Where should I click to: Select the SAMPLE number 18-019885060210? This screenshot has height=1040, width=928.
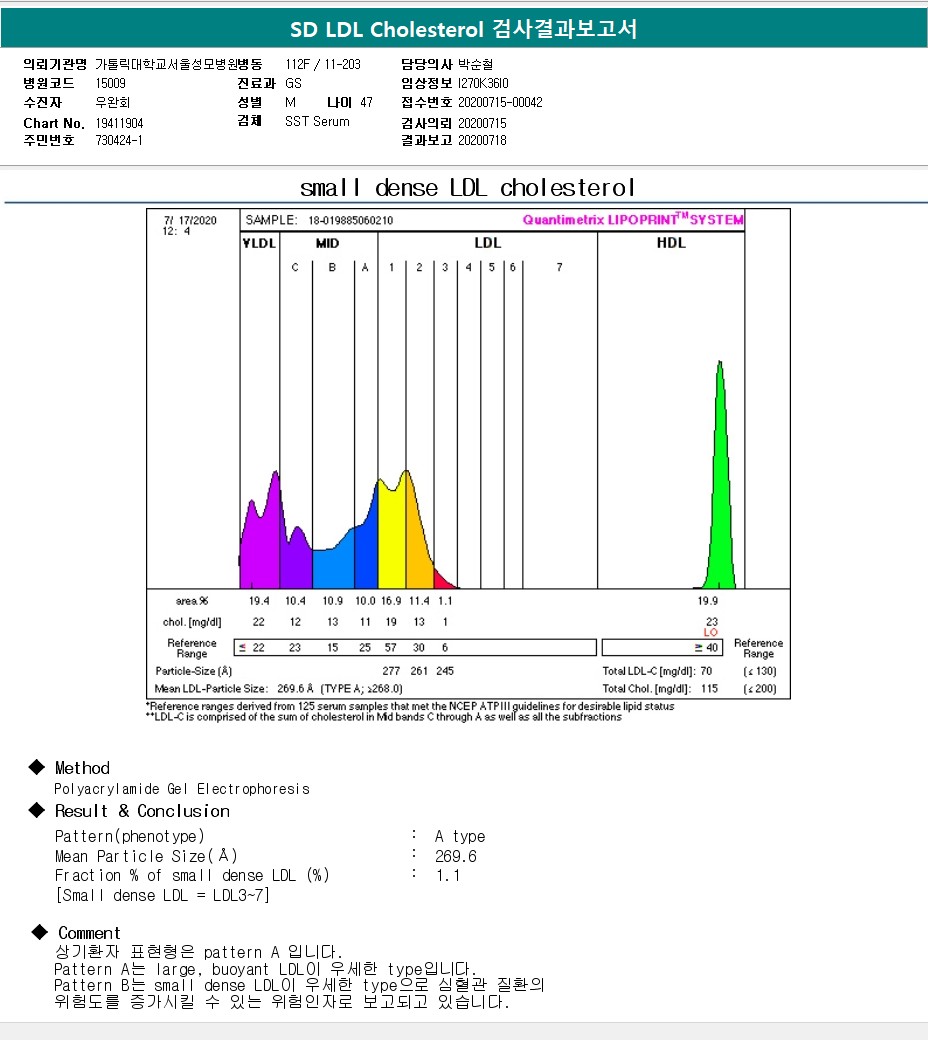[350, 220]
